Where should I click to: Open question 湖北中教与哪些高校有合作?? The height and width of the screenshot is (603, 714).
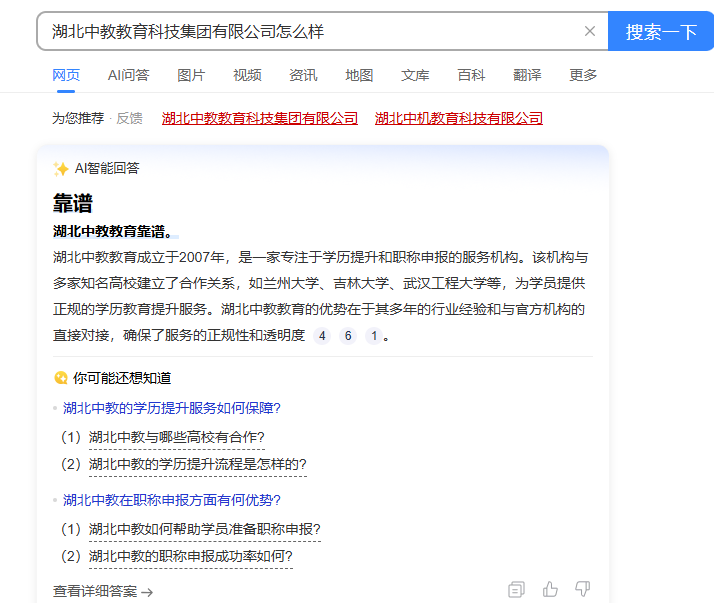tap(177, 438)
